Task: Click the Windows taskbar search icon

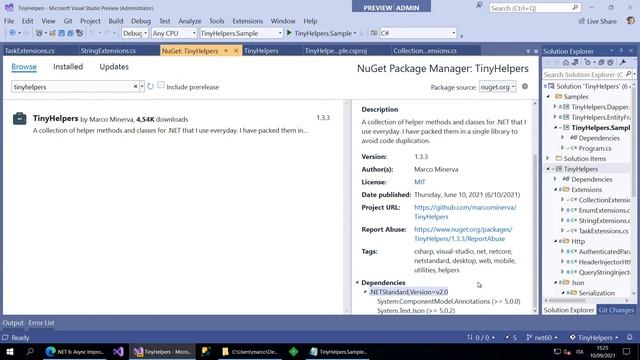Action: coord(30,351)
